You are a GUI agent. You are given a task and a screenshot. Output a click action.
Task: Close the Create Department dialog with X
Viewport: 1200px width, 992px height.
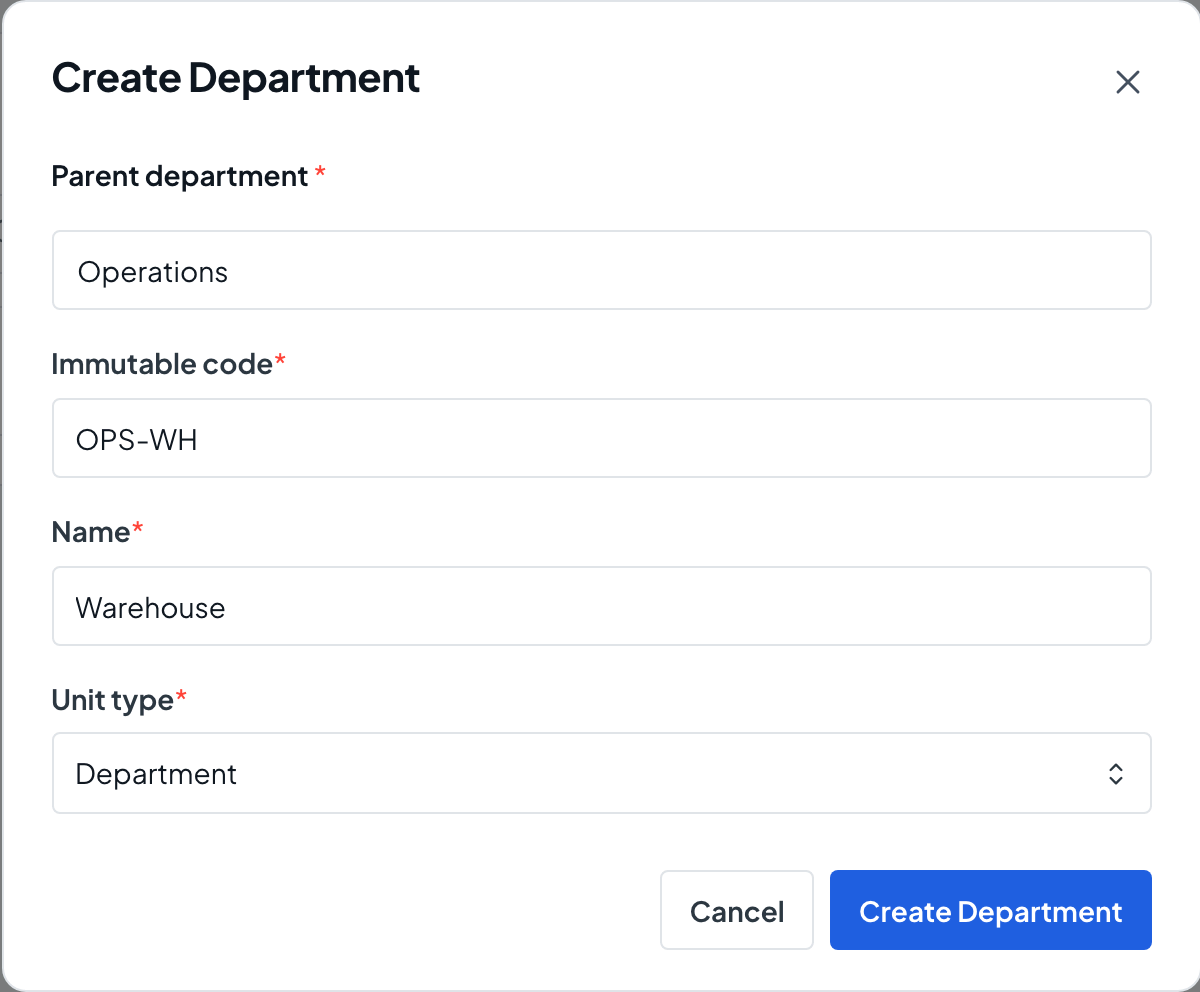1127,82
